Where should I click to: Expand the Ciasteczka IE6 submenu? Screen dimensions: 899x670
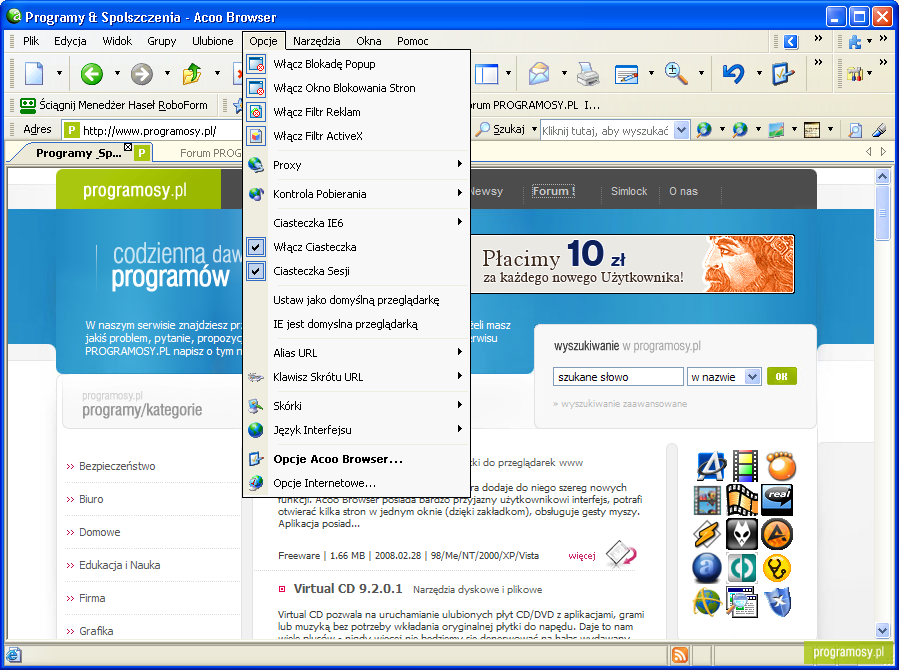click(357, 223)
